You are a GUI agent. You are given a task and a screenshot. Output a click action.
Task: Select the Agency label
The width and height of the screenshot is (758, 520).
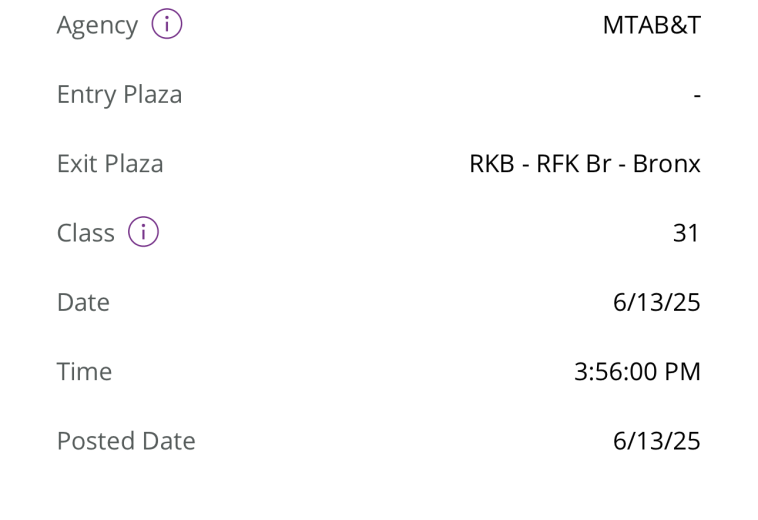tap(97, 26)
